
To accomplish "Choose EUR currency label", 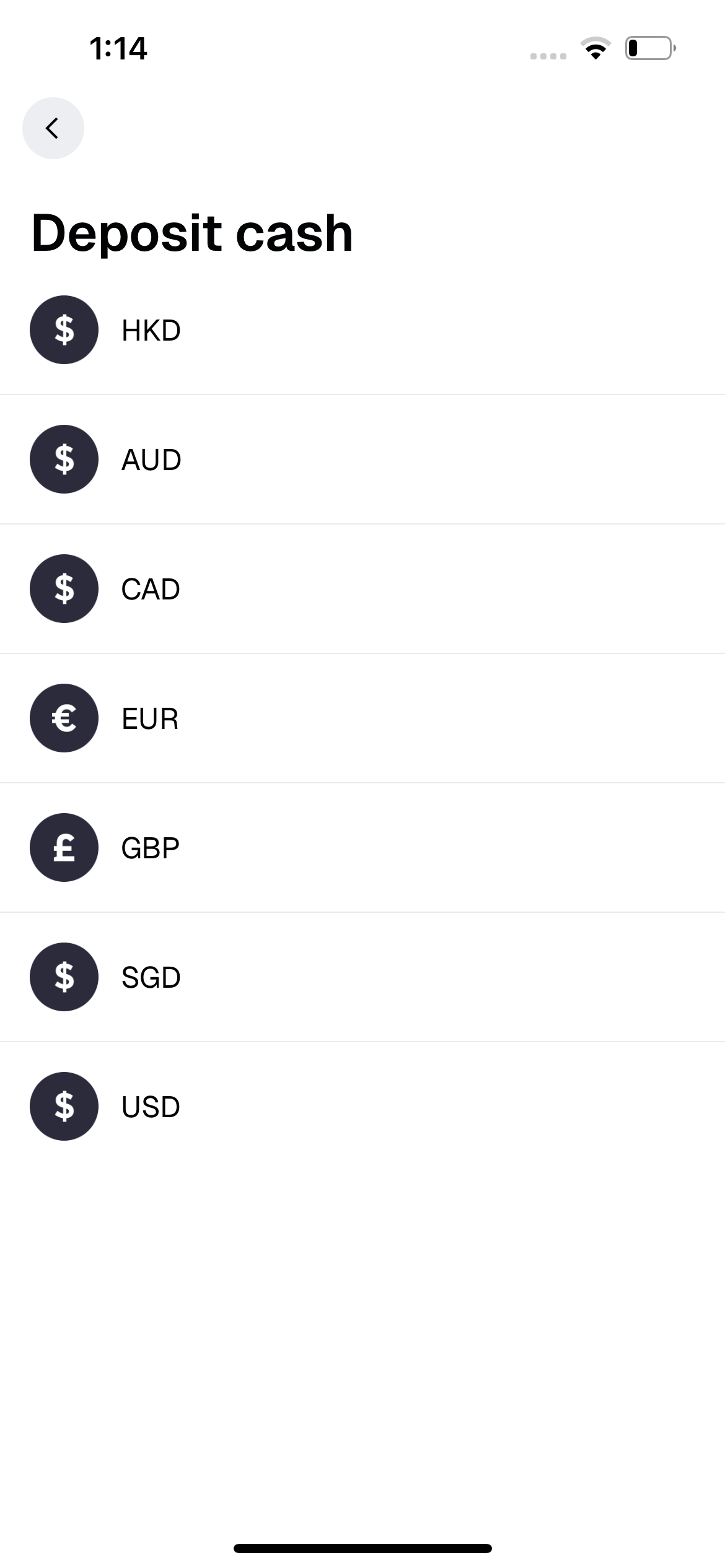I will click(150, 719).
